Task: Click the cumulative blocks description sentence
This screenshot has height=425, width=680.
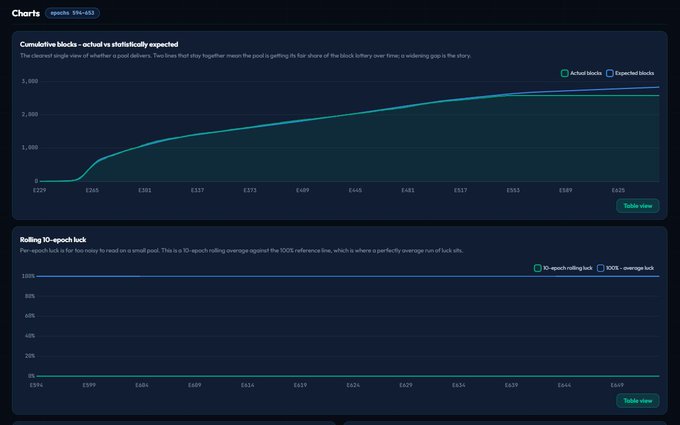Action: (245, 56)
